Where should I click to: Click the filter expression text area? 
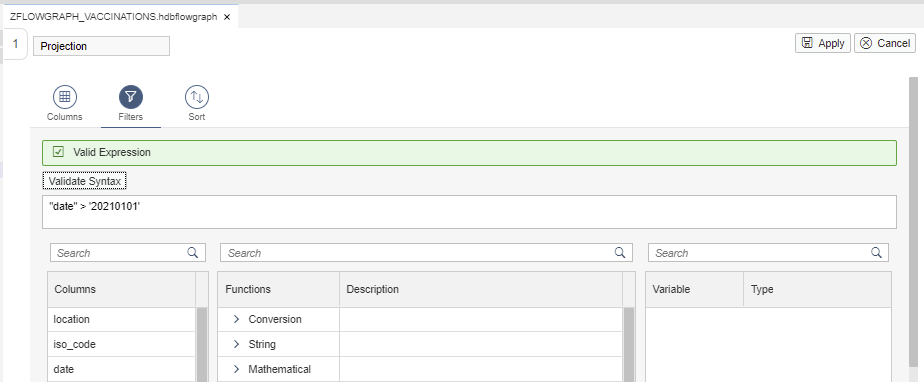coord(469,212)
